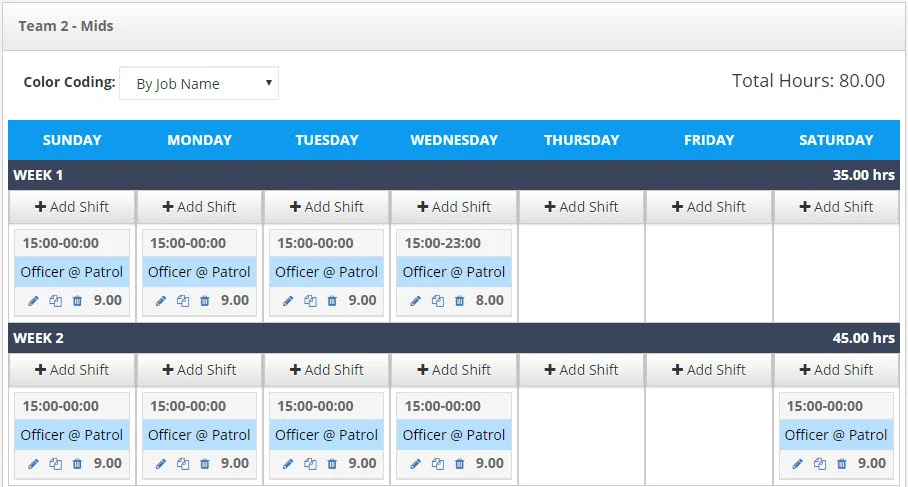Add a shift on Week 1 Sunday

[72, 207]
